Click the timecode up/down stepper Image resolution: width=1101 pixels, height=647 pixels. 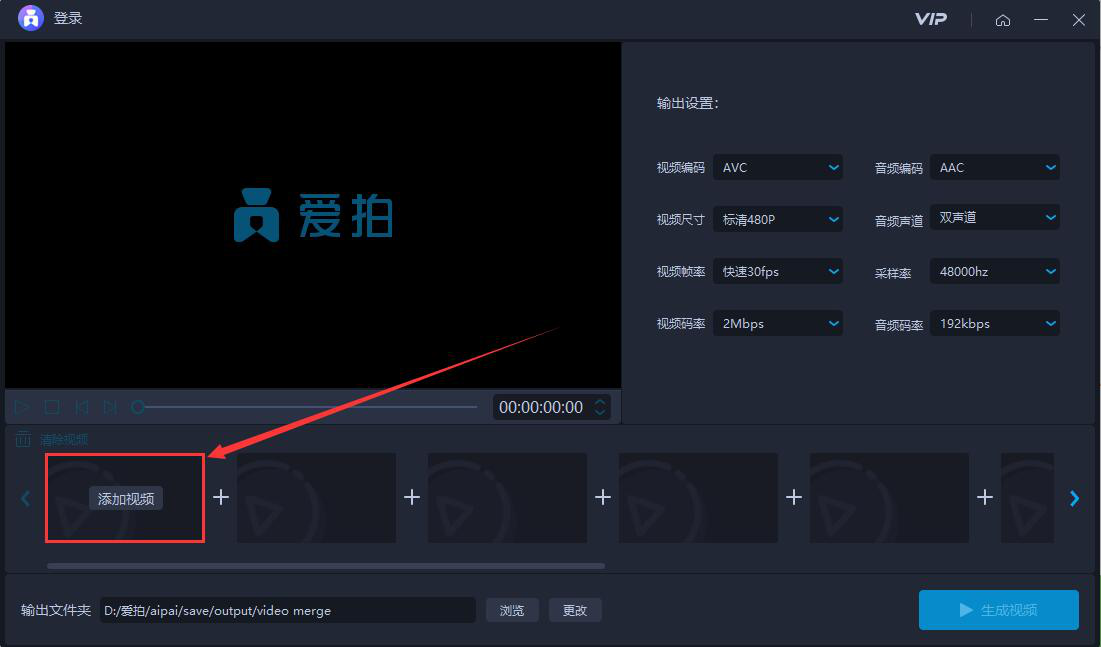(x=600, y=407)
